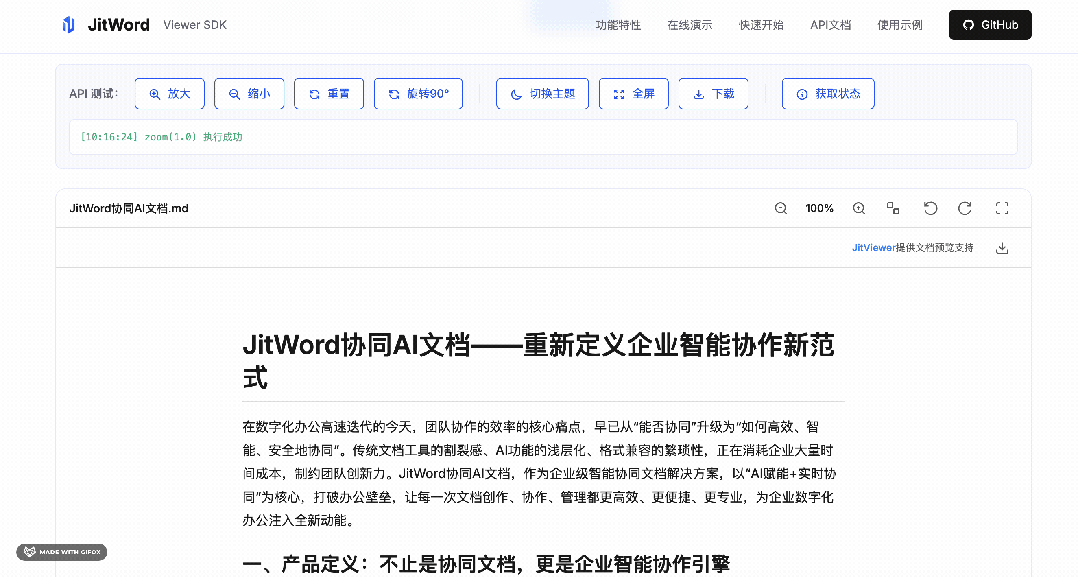Image resolution: width=1079 pixels, height=578 pixels.
Task: Open the GitHub button in the header
Action: pos(990,25)
